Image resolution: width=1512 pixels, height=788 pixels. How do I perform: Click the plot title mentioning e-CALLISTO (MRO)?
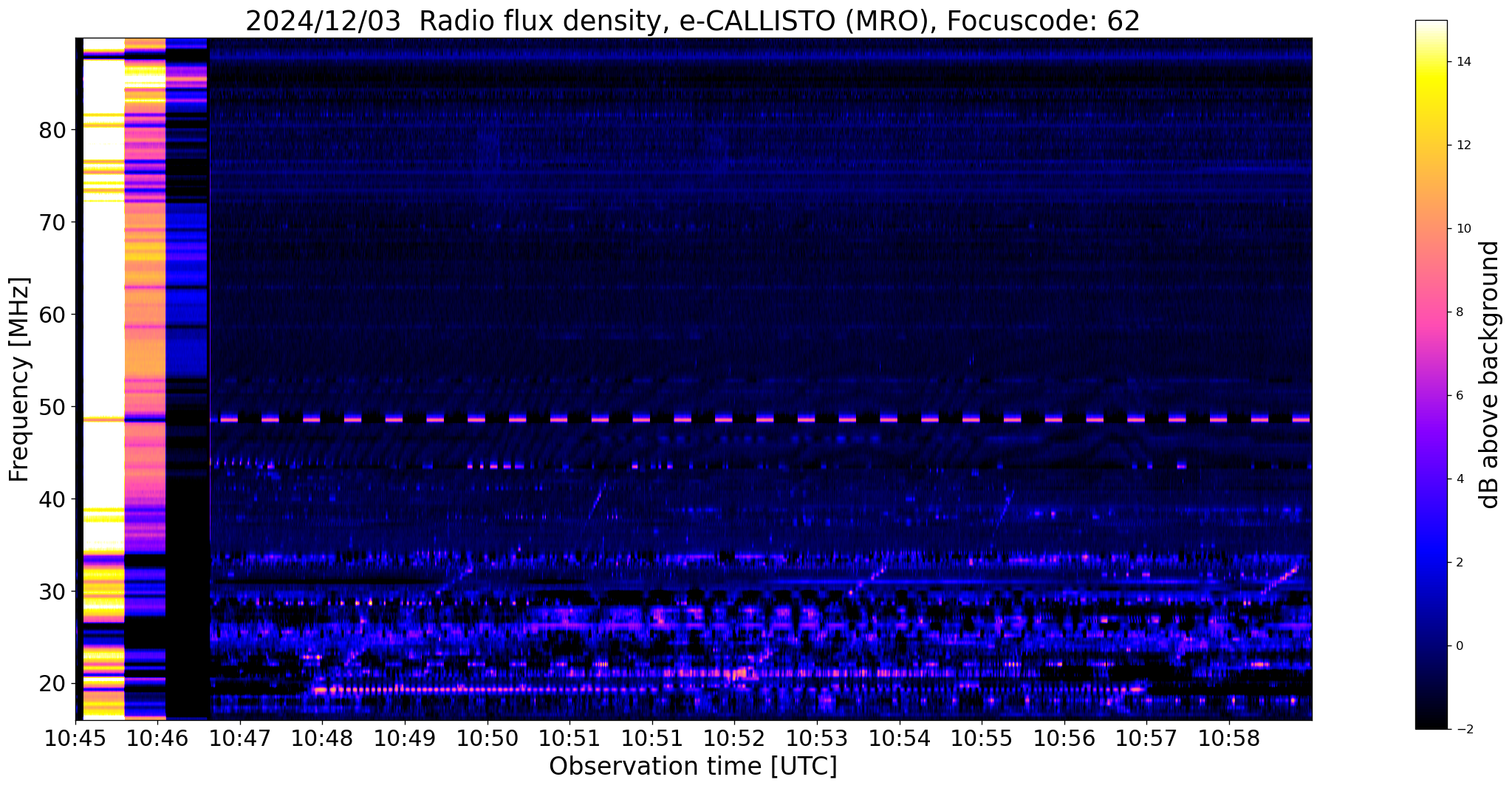693,21
